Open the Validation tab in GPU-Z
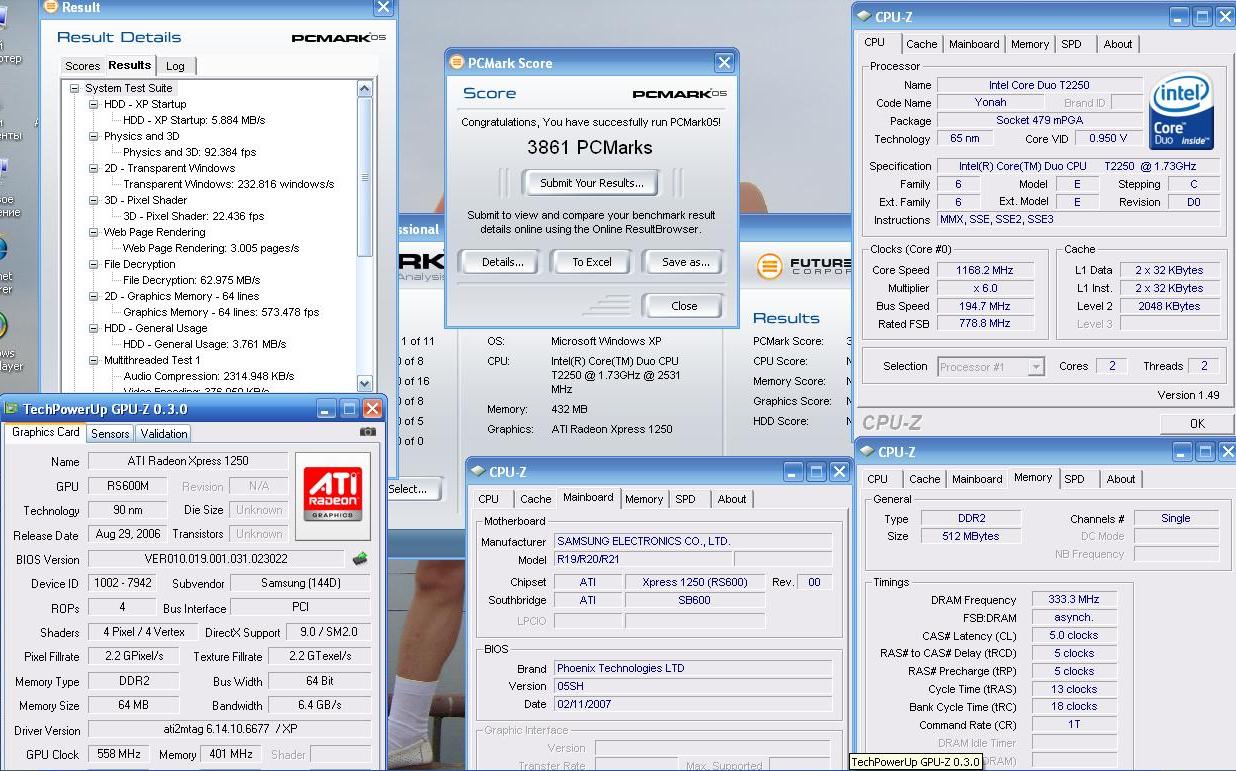 point(164,433)
